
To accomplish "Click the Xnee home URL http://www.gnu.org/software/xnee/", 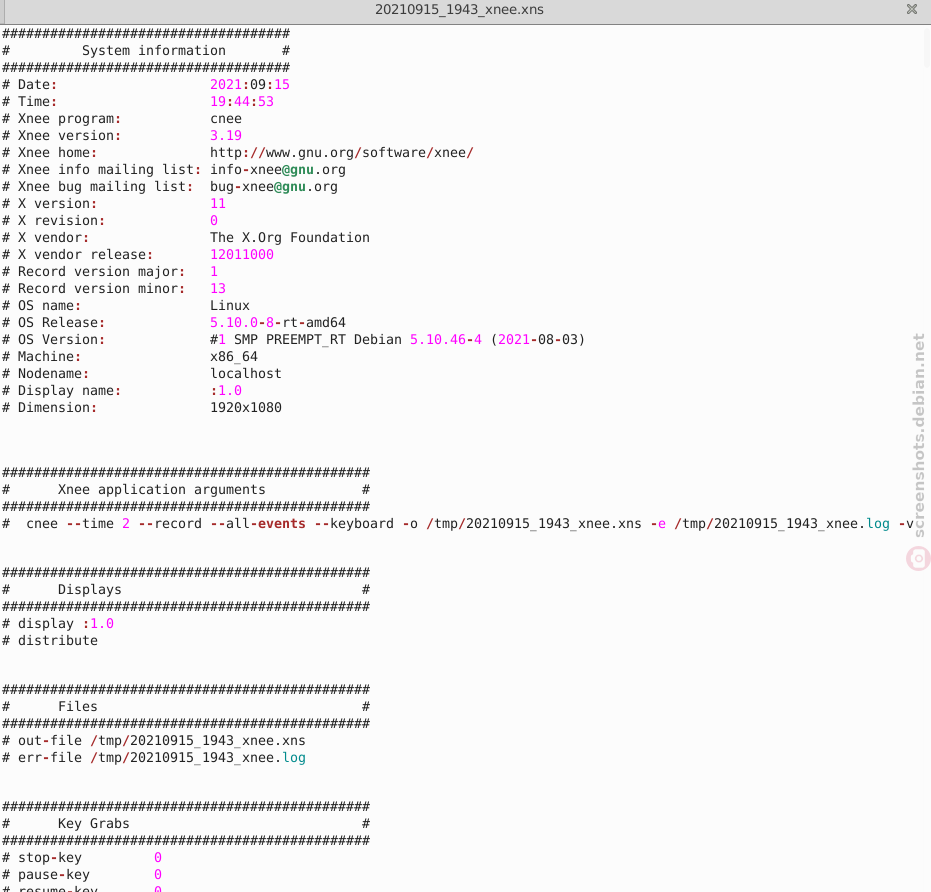I will (342, 153).
